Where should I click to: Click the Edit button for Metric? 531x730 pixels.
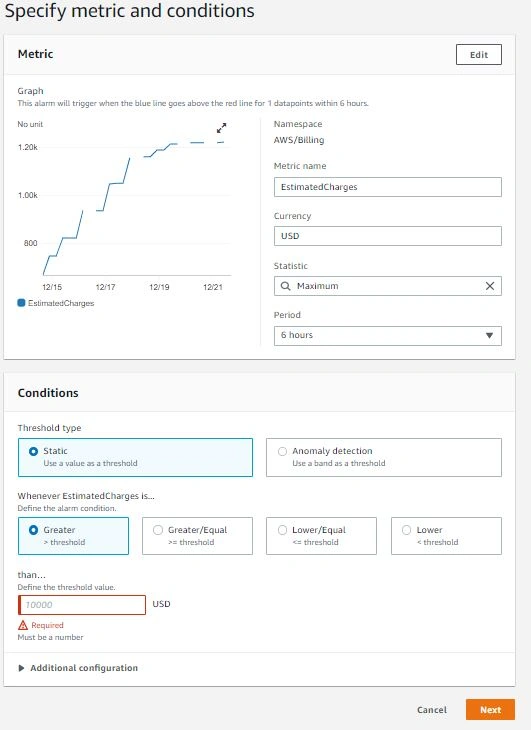[479, 54]
